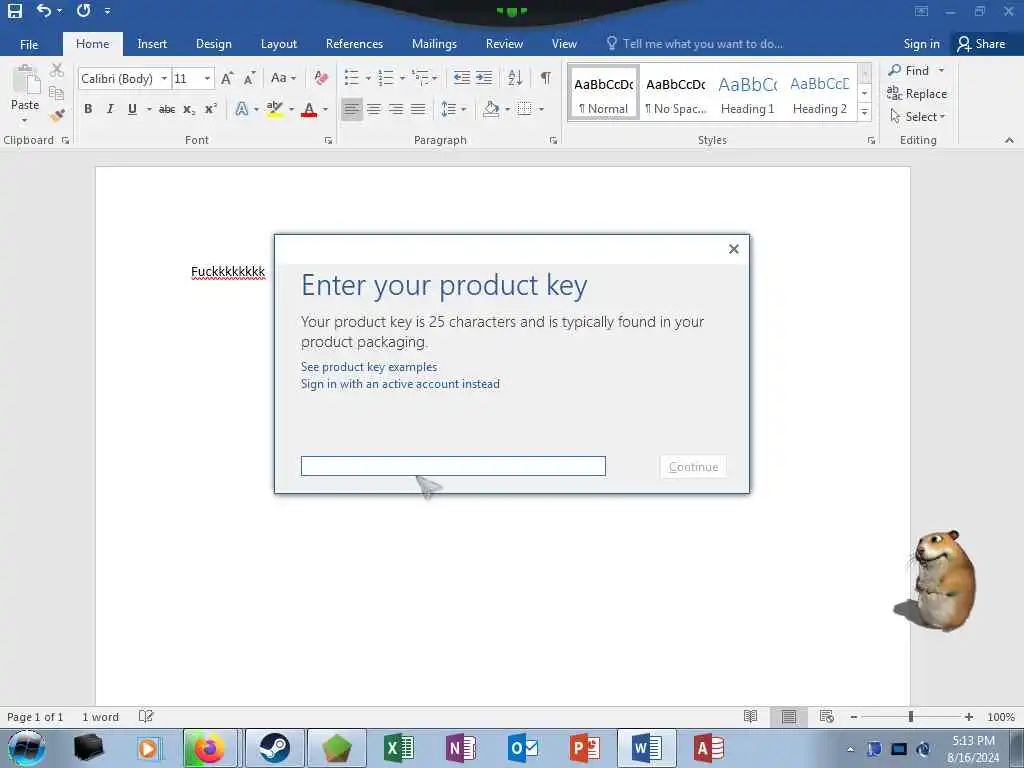
Task: Open Excel from the taskbar
Action: click(x=398, y=748)
